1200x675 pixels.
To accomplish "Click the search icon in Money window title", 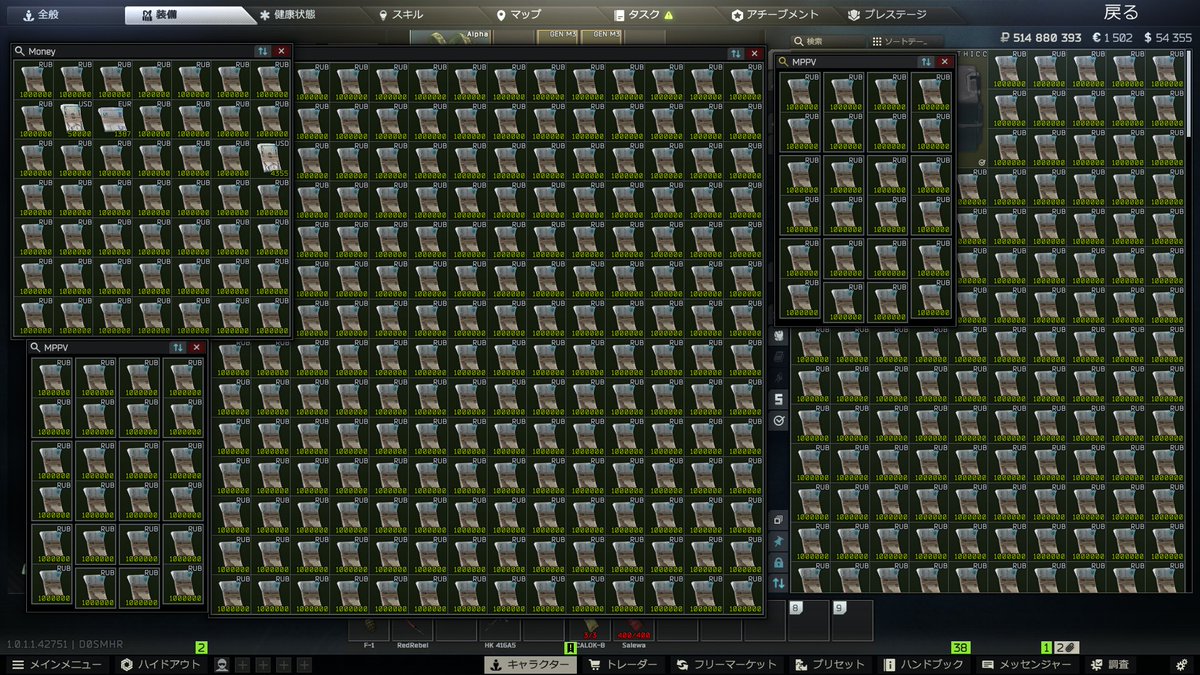I will pyautogui.click(x=19, y=51).
